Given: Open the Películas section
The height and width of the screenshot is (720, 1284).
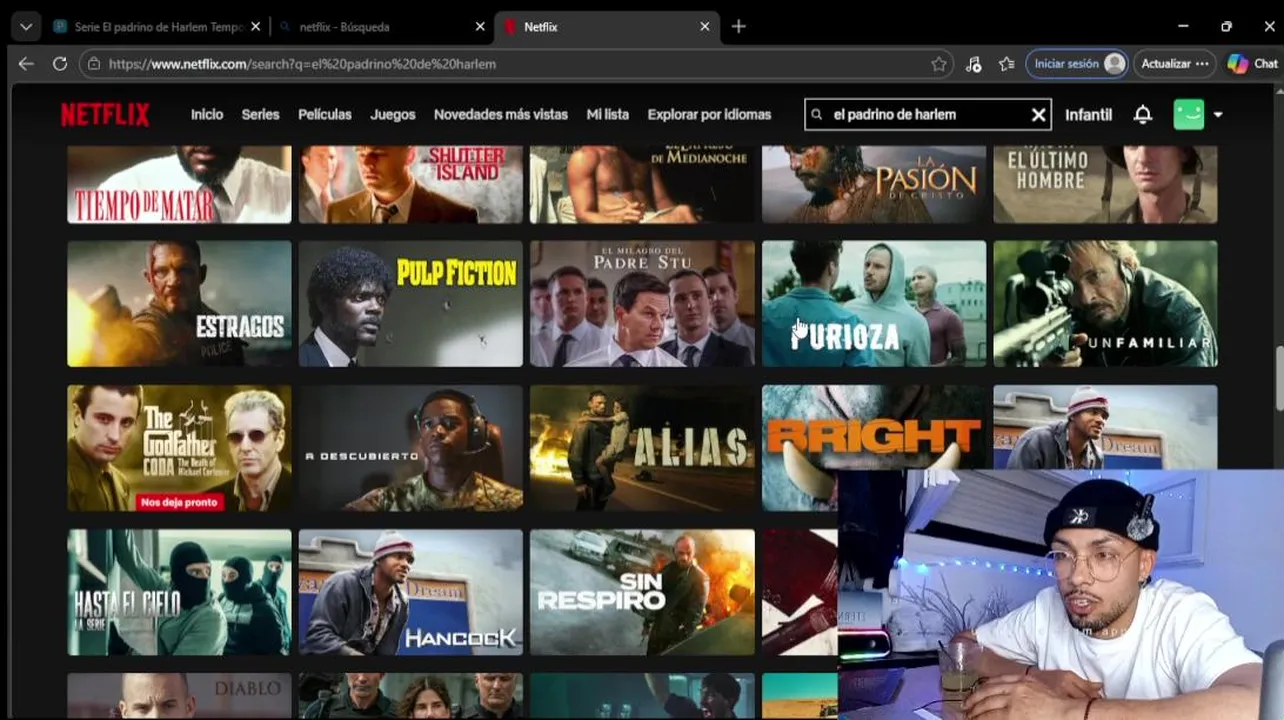Looking at the screenshot, I should (325, 115).
